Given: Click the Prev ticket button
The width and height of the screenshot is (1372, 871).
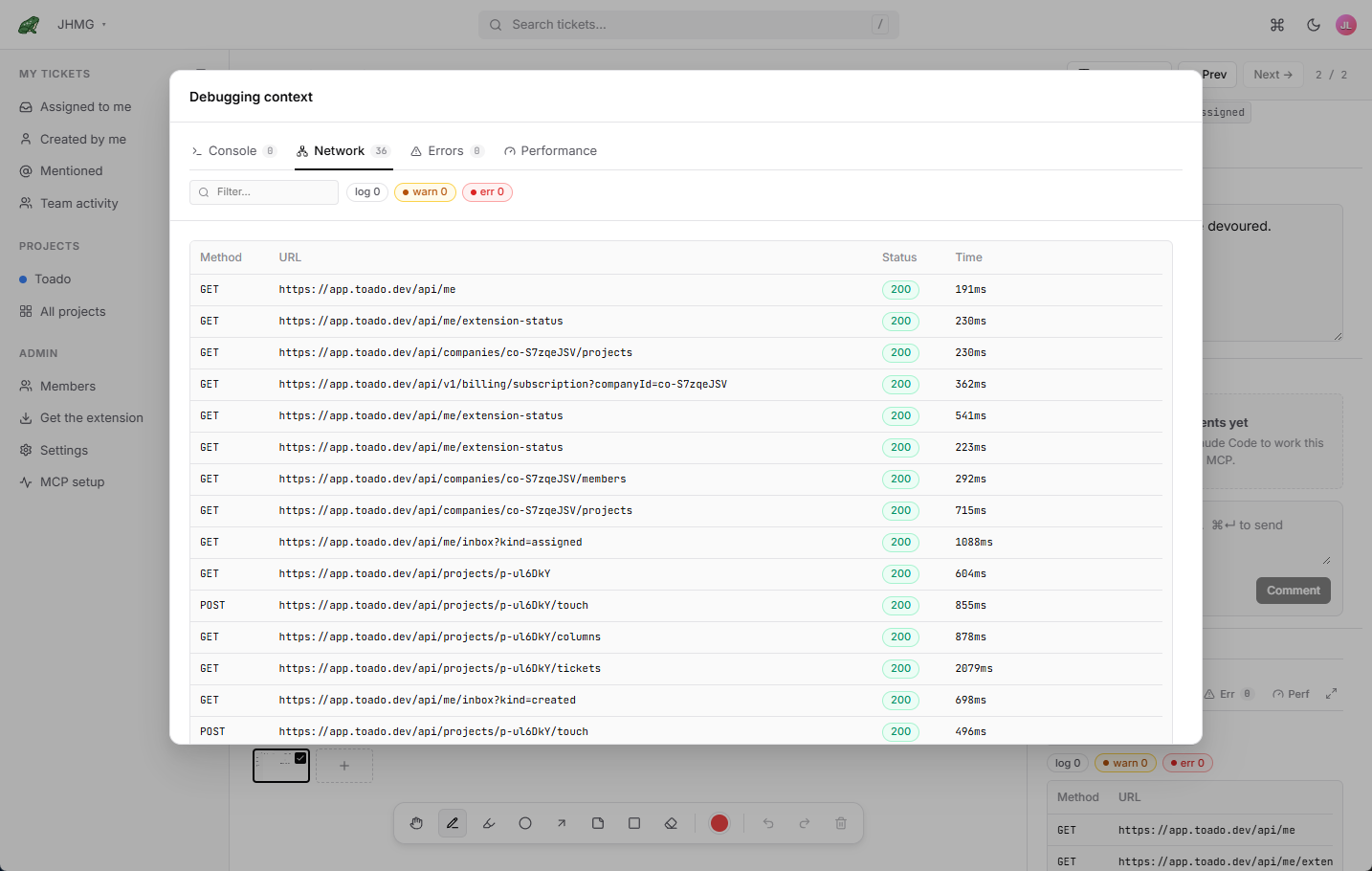Looking at the screenshot, I should point(1213,75).
